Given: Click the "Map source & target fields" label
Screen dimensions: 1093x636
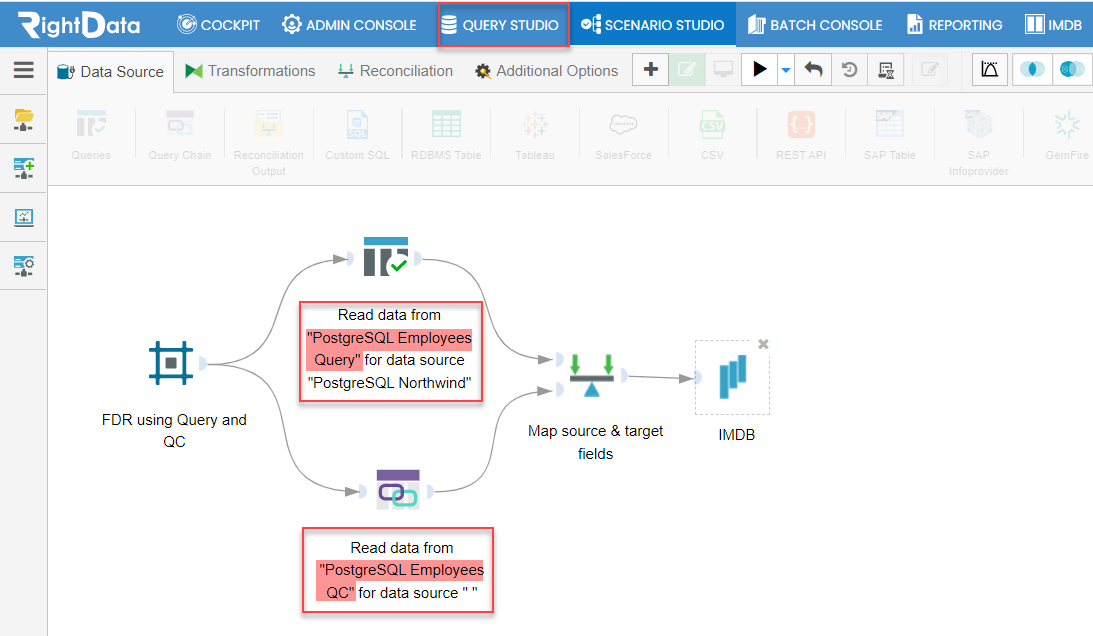Looking at the screenshot, I should (595, 442).
